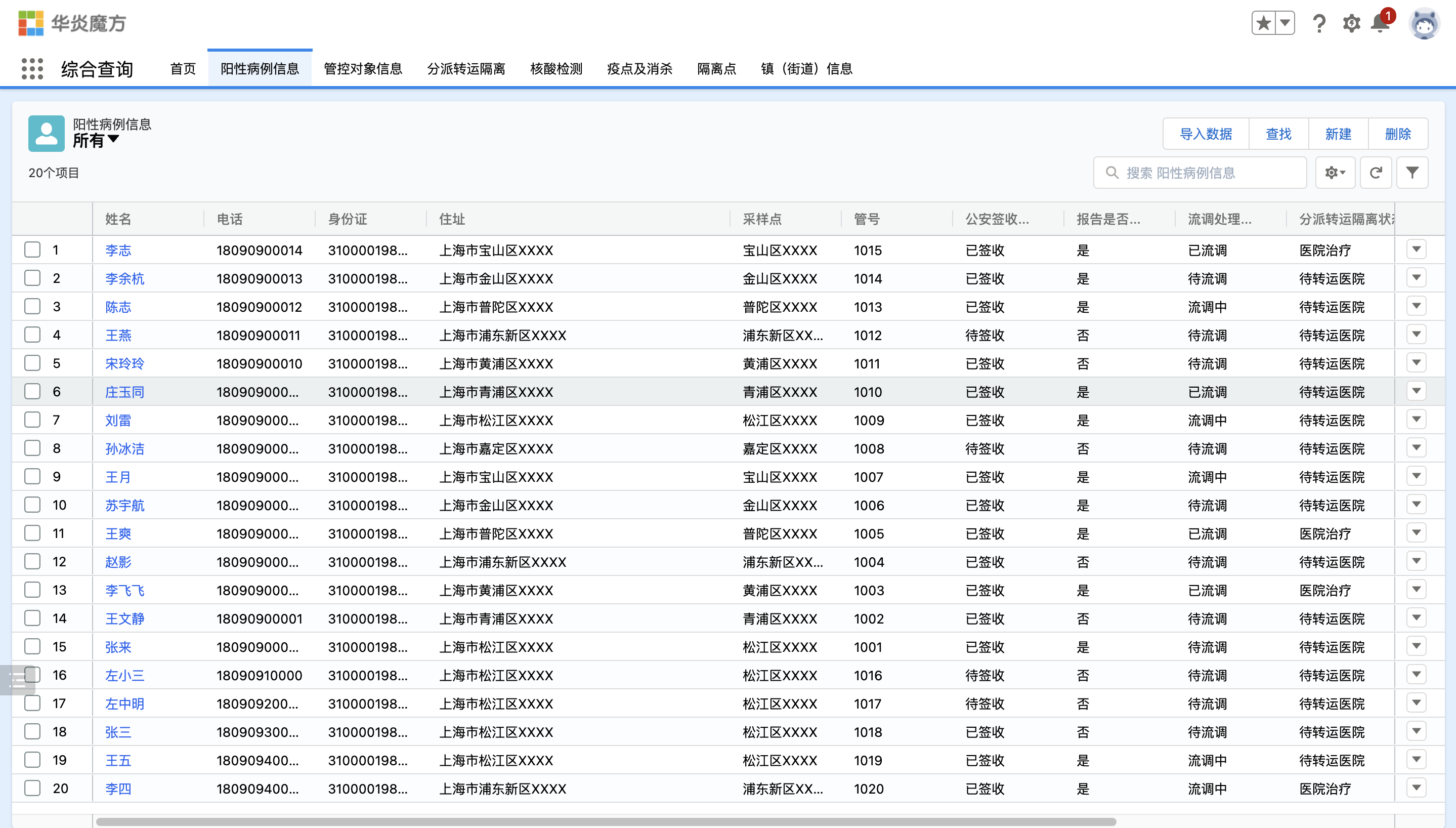Viewport: 1456px width, 828px height.
Task: Select the 阳性病例信息 tab
Action: tap(260, 69)
